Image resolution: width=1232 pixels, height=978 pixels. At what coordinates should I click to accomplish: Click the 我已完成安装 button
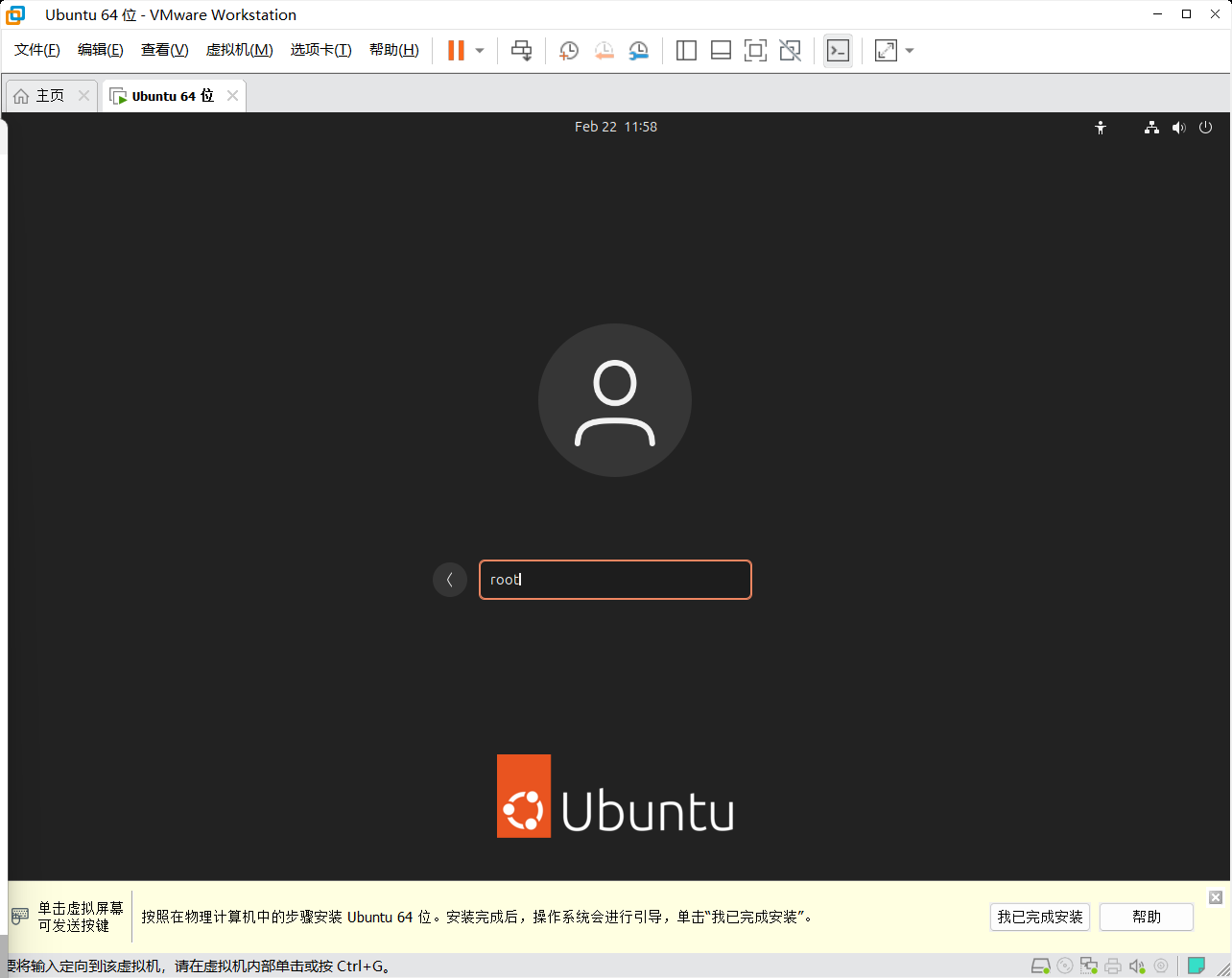(1039, 917)
